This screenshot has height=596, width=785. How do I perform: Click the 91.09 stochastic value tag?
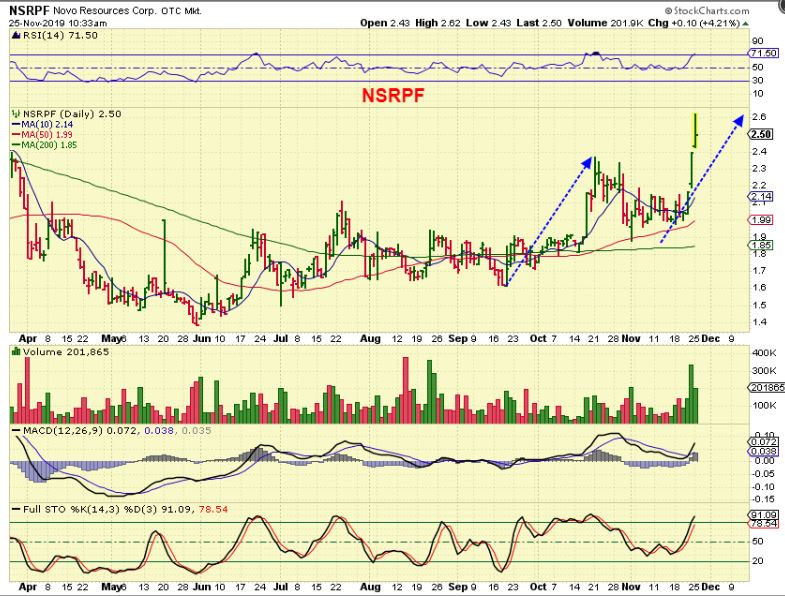point(763,515)
